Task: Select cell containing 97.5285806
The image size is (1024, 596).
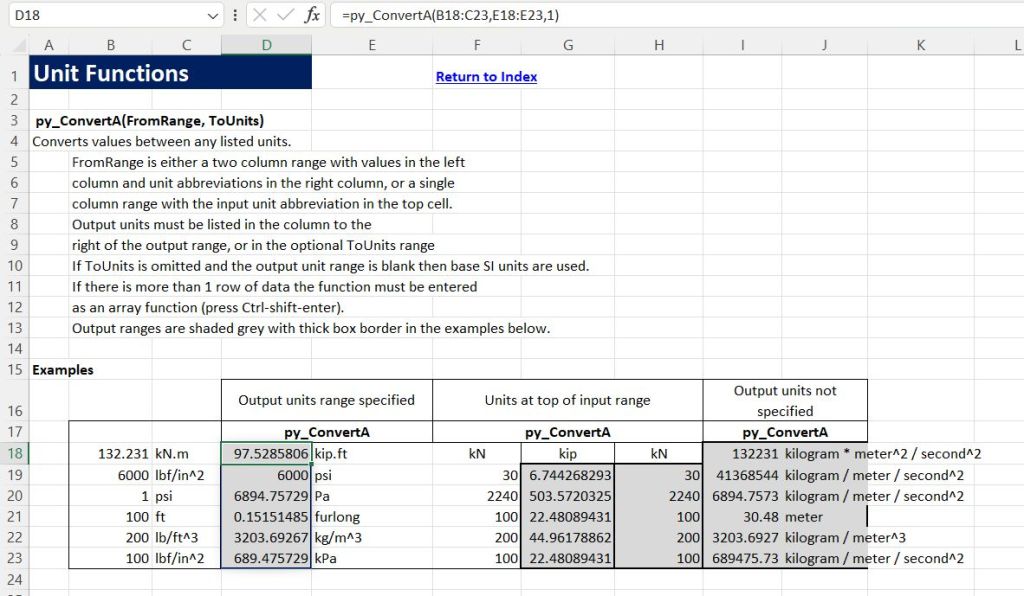Action: [266, 454]
